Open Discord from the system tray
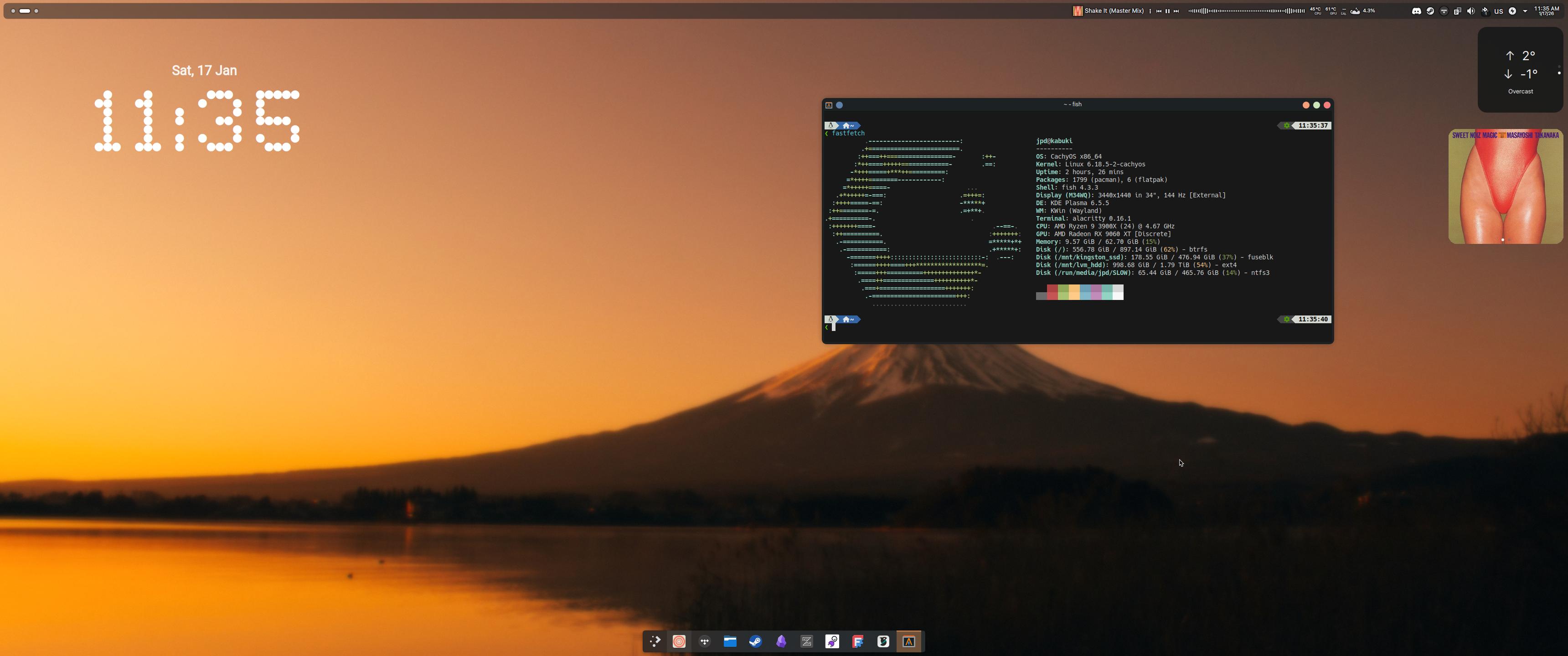1568x656 pixels. 1416,11
